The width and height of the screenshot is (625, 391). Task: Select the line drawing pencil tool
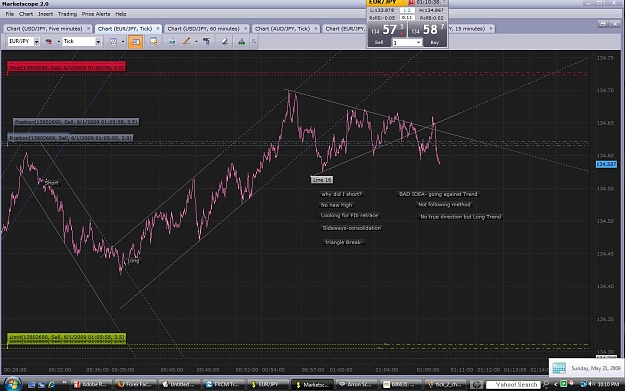point(186,41)
